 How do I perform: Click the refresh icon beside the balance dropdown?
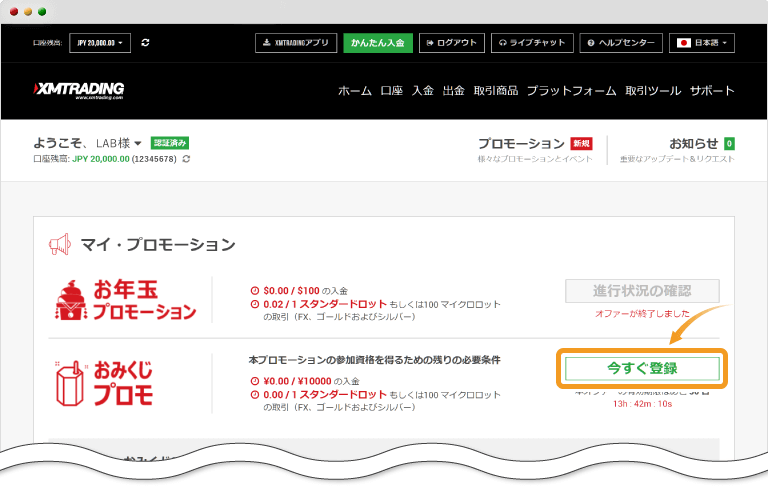click(x=145, y=43)
